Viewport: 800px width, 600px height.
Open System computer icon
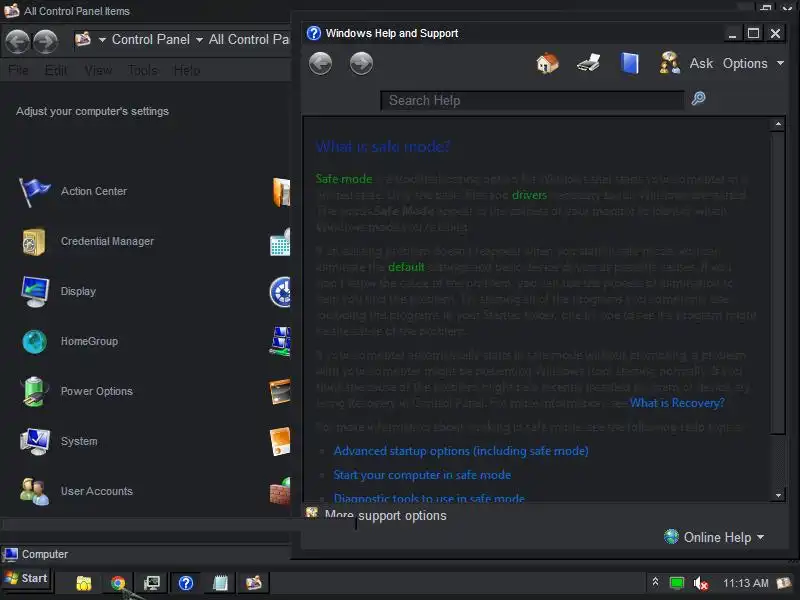tap(35, 441)
